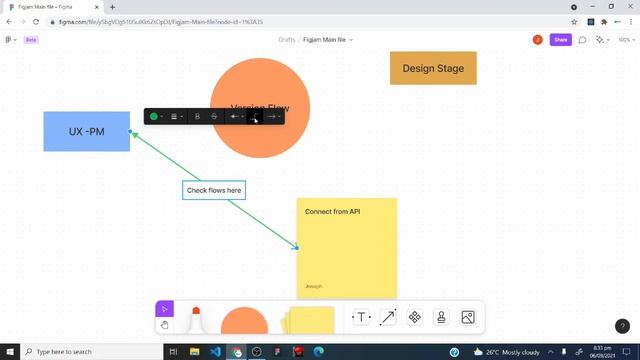Open the Templates and widgets tool
The width and height of the screenshot is (640, 360).
pyautogui.click(x=415, y=317)
